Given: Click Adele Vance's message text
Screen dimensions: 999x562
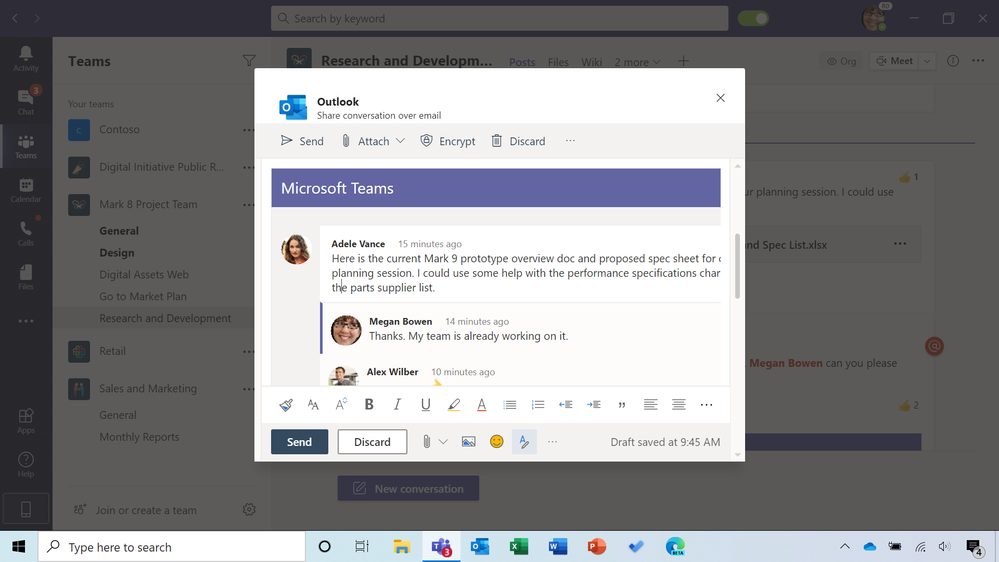Looking at the screenshot, I should (x=526, y=273).
